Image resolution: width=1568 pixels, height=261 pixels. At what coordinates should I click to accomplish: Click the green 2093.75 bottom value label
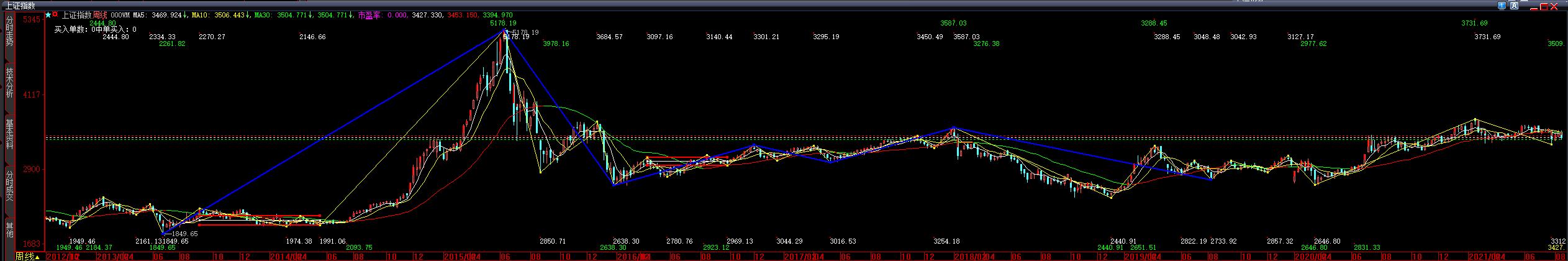pos(359,247)
